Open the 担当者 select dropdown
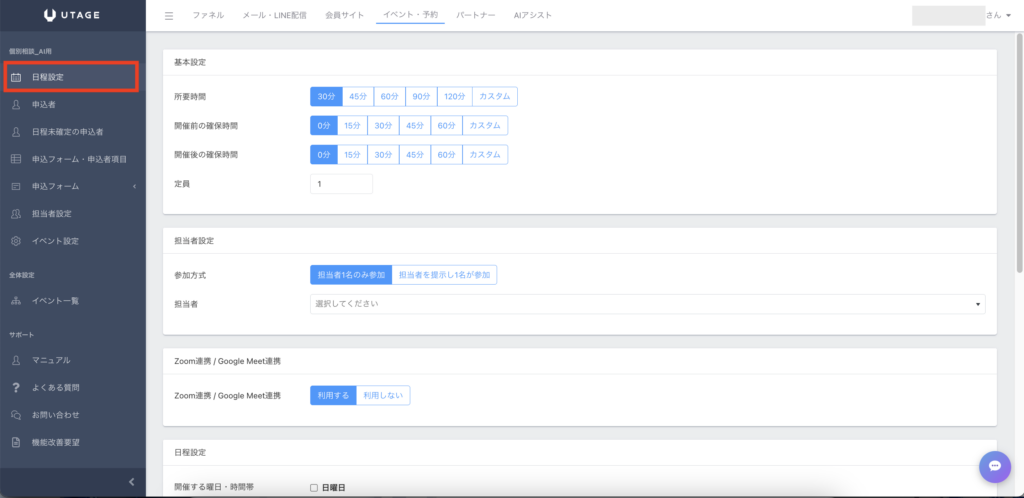 [647, 304]
